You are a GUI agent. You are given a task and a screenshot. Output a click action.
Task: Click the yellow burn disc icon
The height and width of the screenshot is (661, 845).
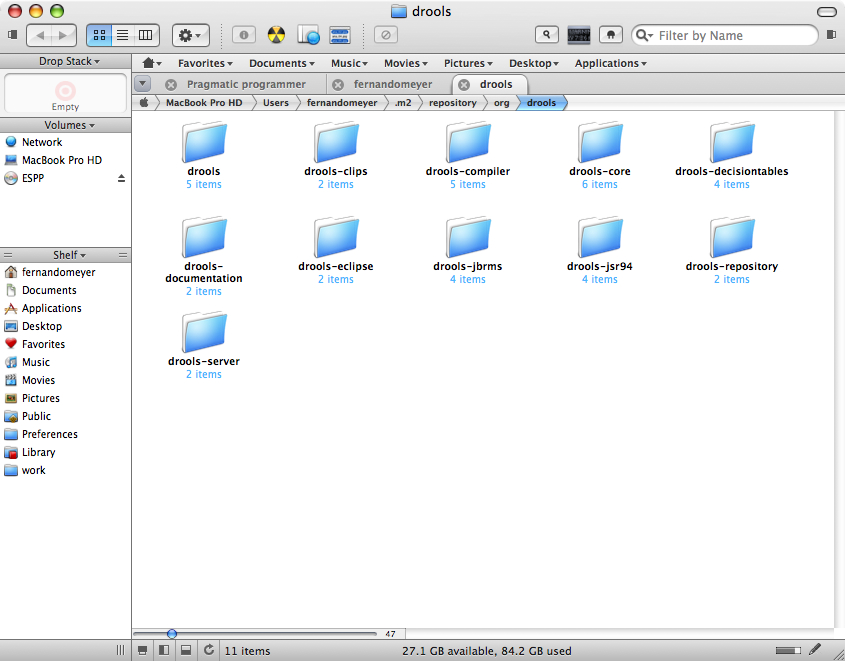coord(276,35)
